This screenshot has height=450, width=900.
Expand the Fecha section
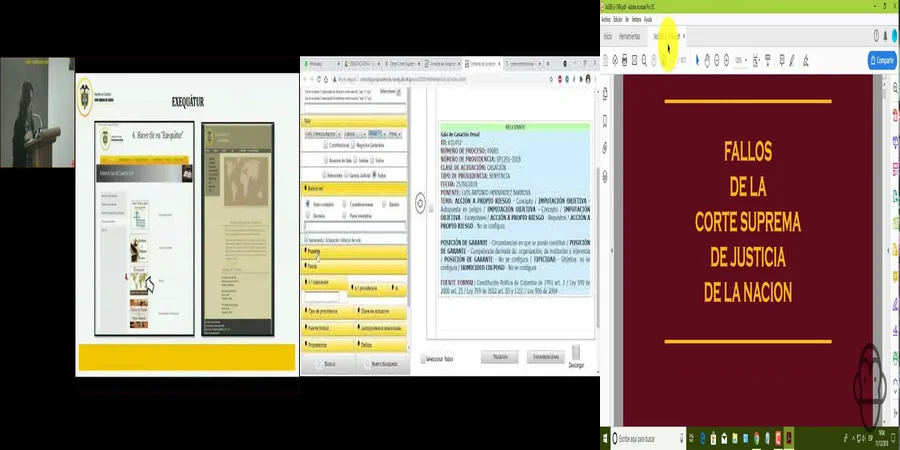(x=354, y=267)
